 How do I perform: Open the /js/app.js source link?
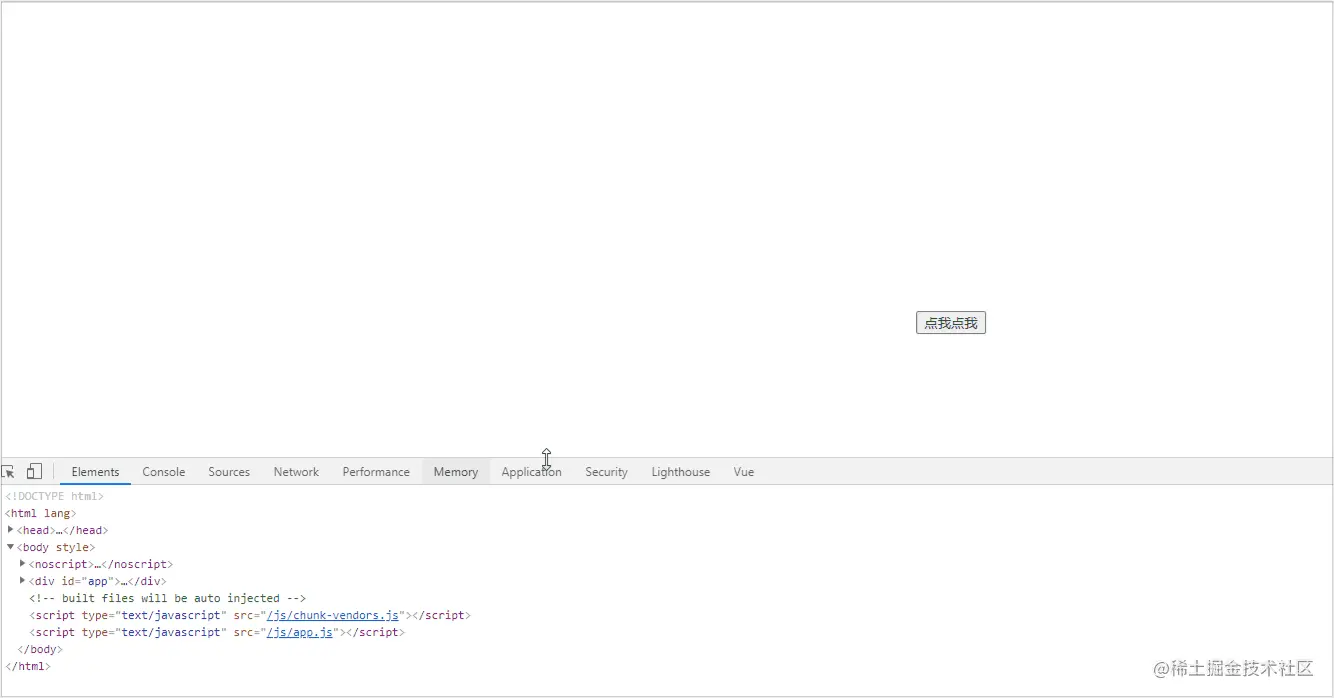coord(300,632)
